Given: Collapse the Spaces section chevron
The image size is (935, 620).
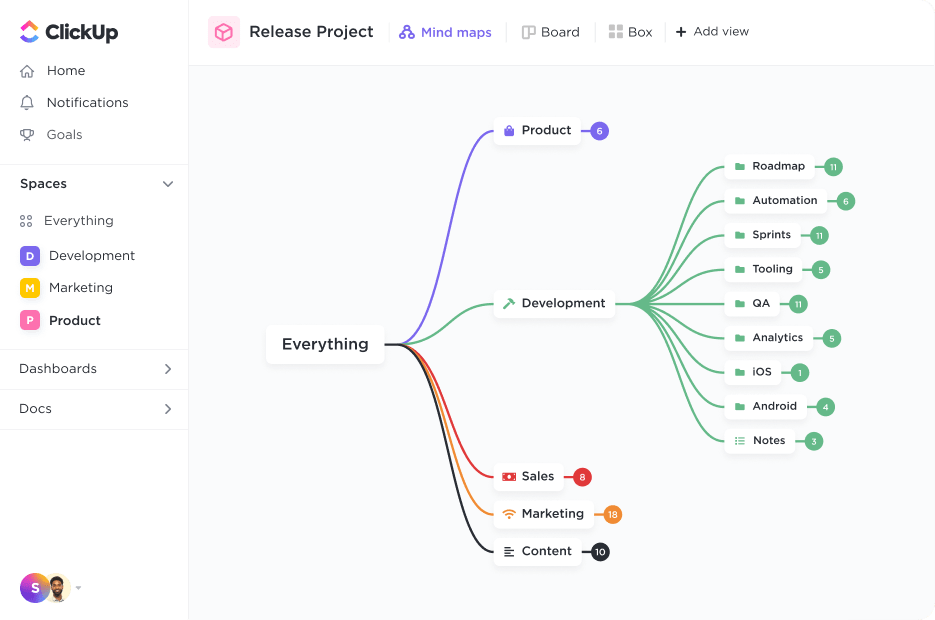Looking at the screenshot, I should [x=169, y=184].
